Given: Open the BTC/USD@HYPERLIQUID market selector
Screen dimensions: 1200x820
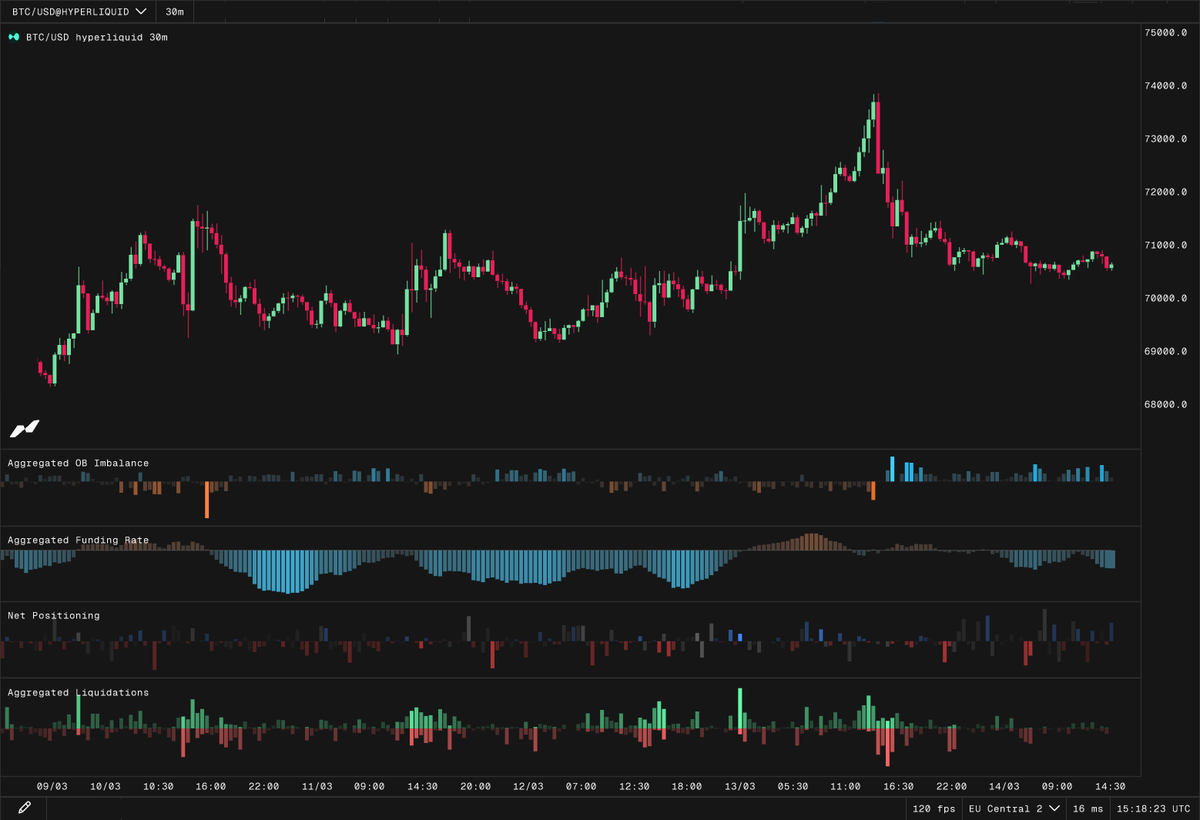Looking at the screenshot, I should coord(78,11).
